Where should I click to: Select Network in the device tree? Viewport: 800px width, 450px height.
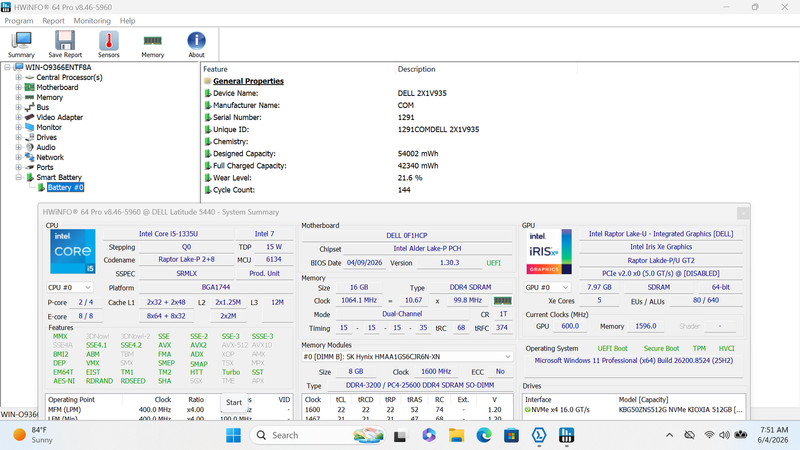click(x=50, y=157)
